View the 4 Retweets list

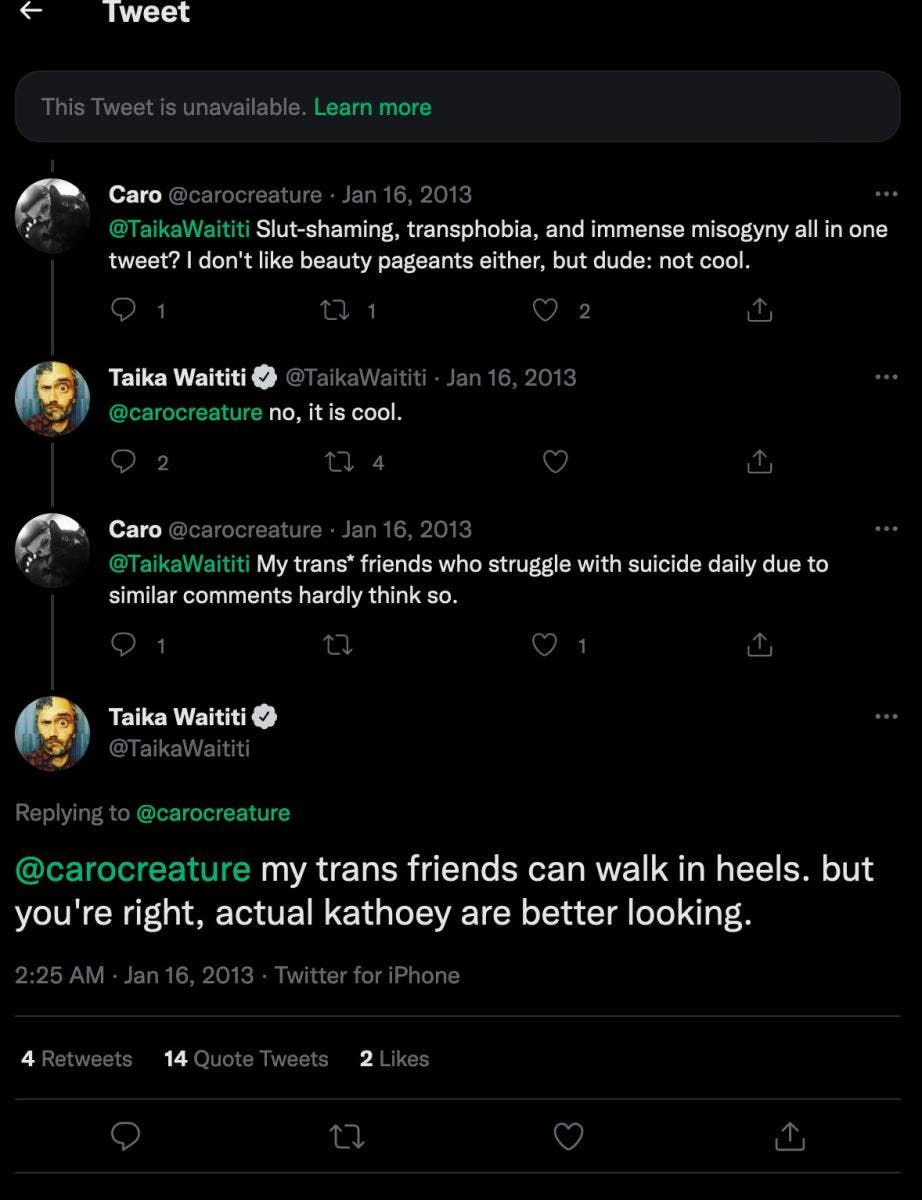[77, 1059]
